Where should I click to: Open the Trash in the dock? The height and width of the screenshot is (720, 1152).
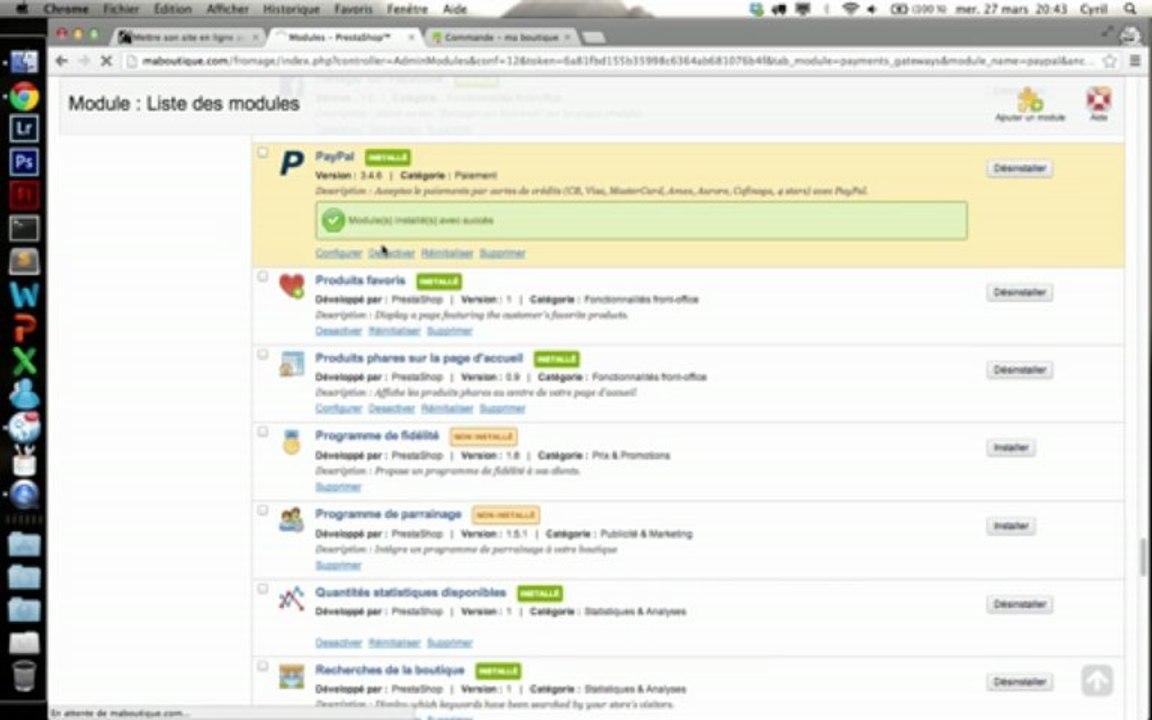click(24, 674)
